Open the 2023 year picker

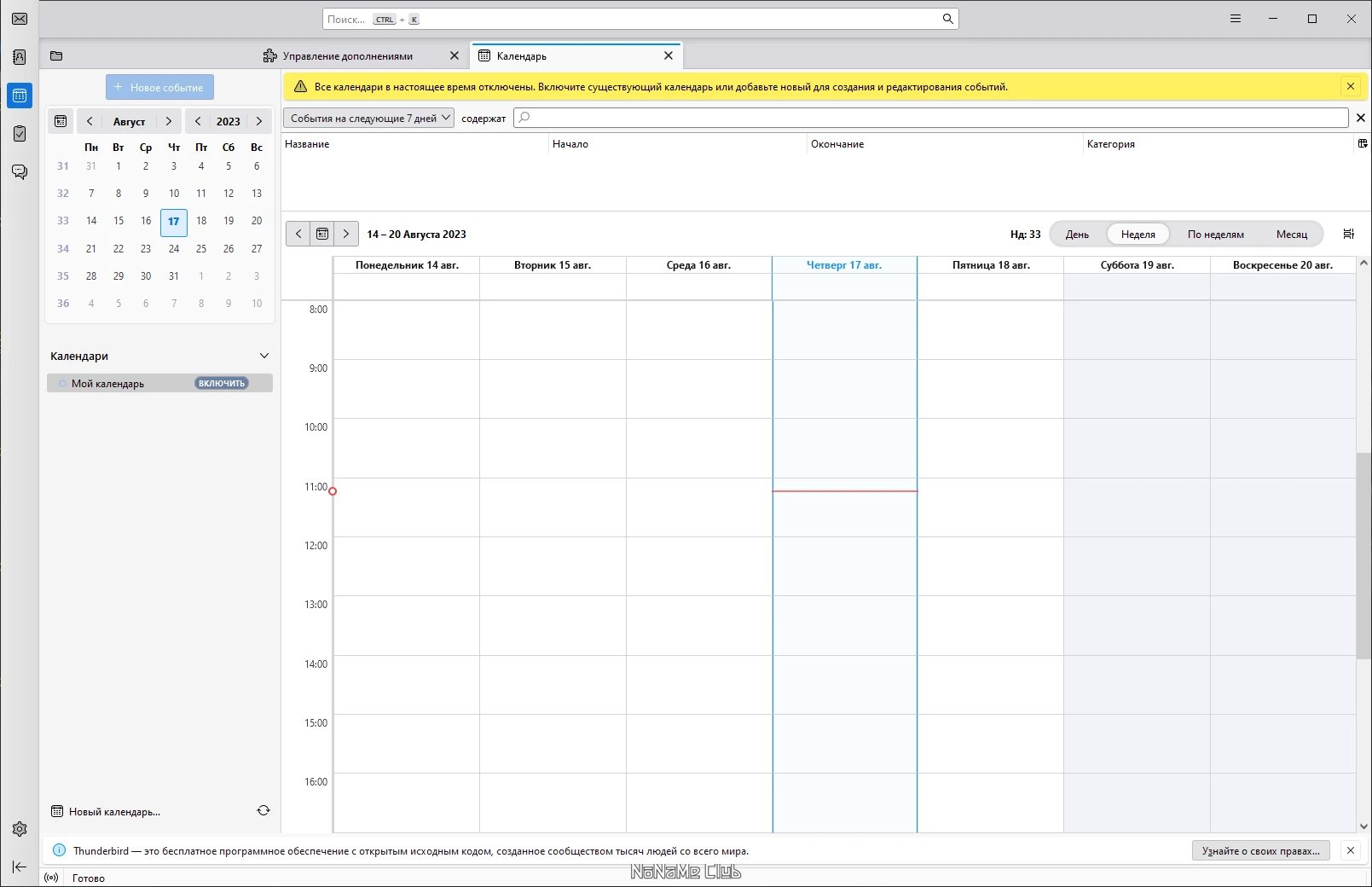point(228,121)
